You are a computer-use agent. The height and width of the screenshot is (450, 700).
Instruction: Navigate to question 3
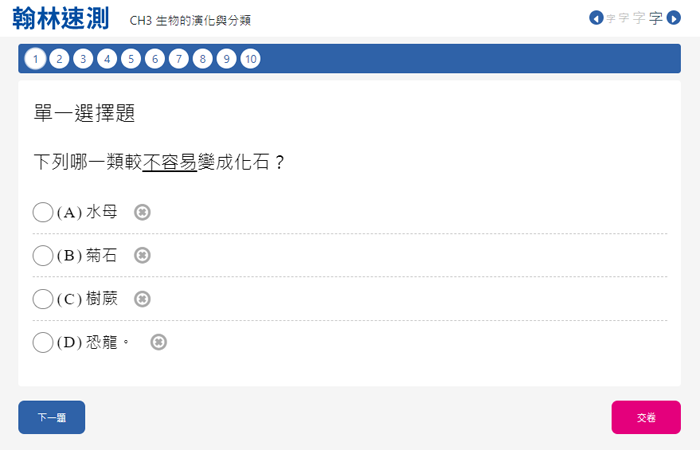(83, 59)
